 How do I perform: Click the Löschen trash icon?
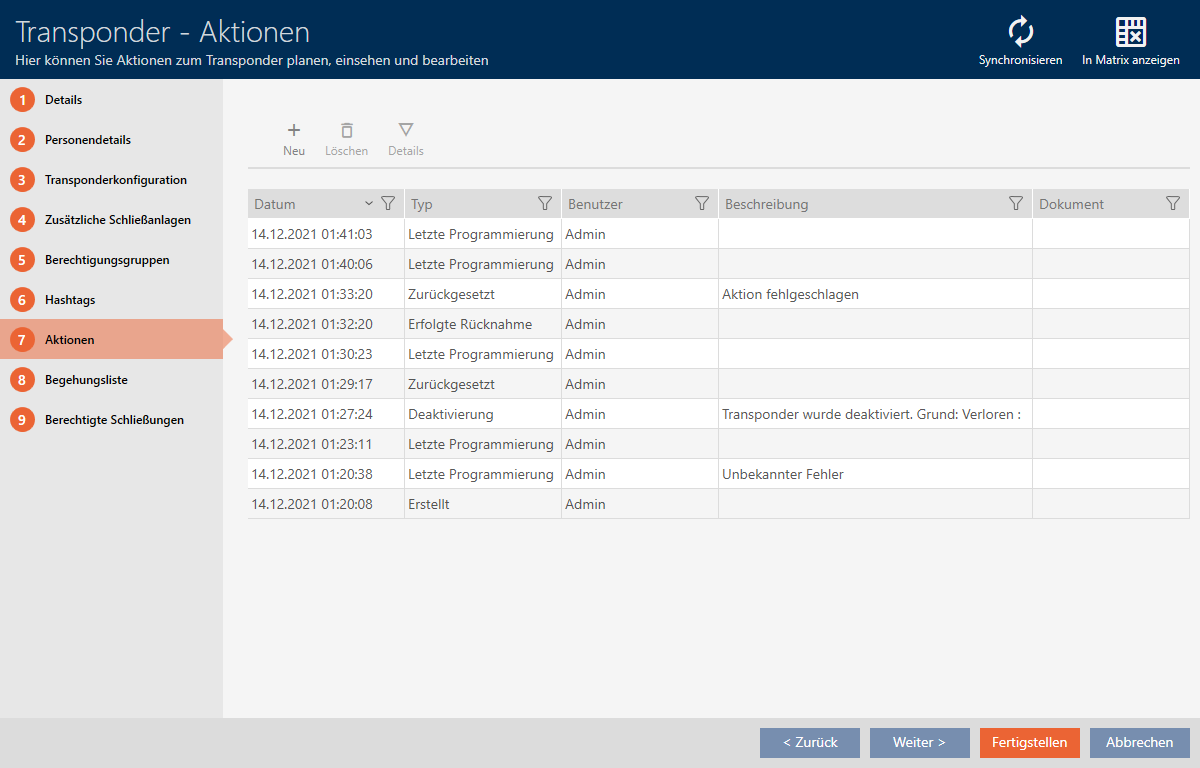[x=346, y=130]
